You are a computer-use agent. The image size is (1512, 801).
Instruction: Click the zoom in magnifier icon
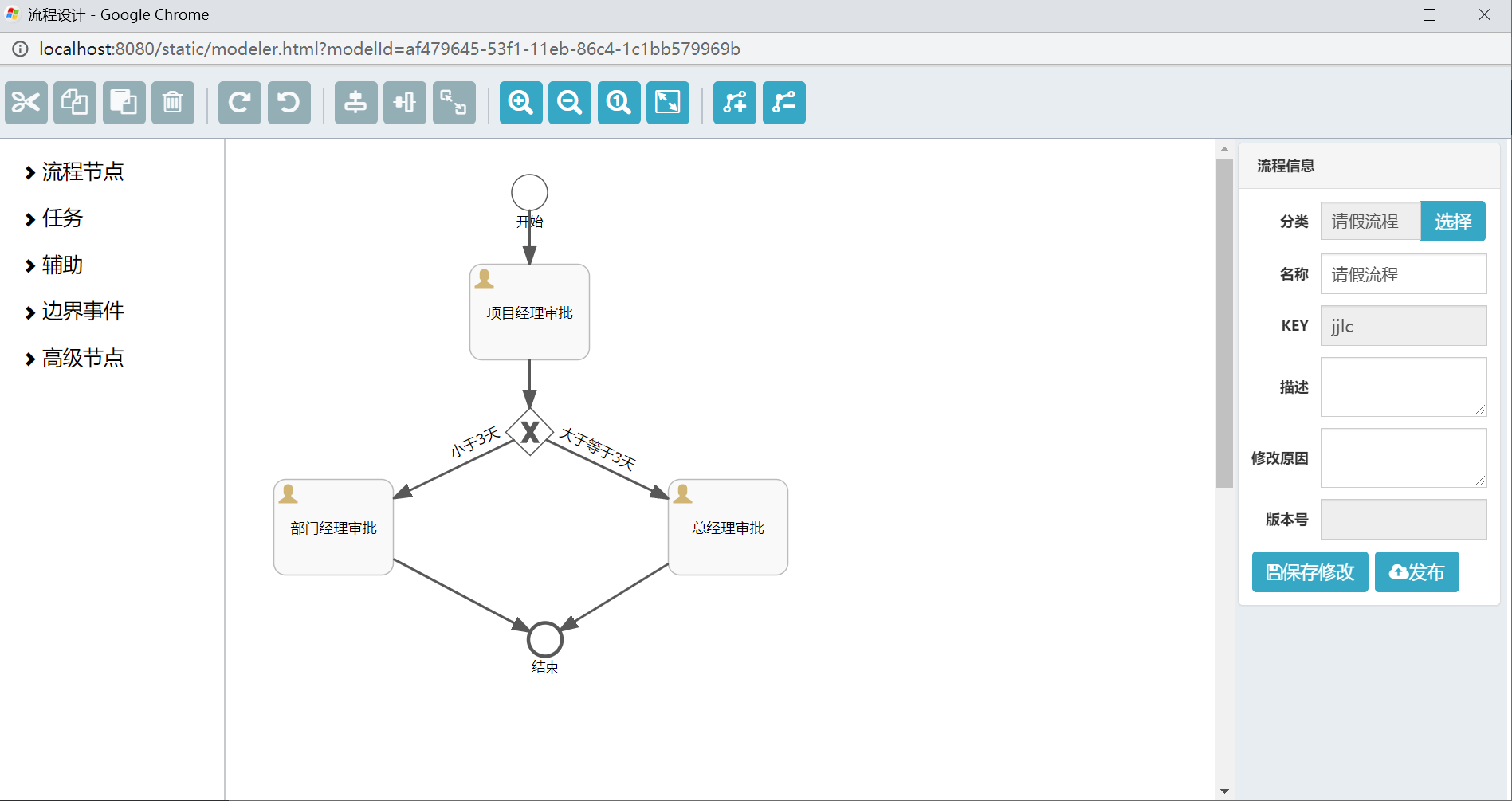pyautogui.click(x=520, y=103)
